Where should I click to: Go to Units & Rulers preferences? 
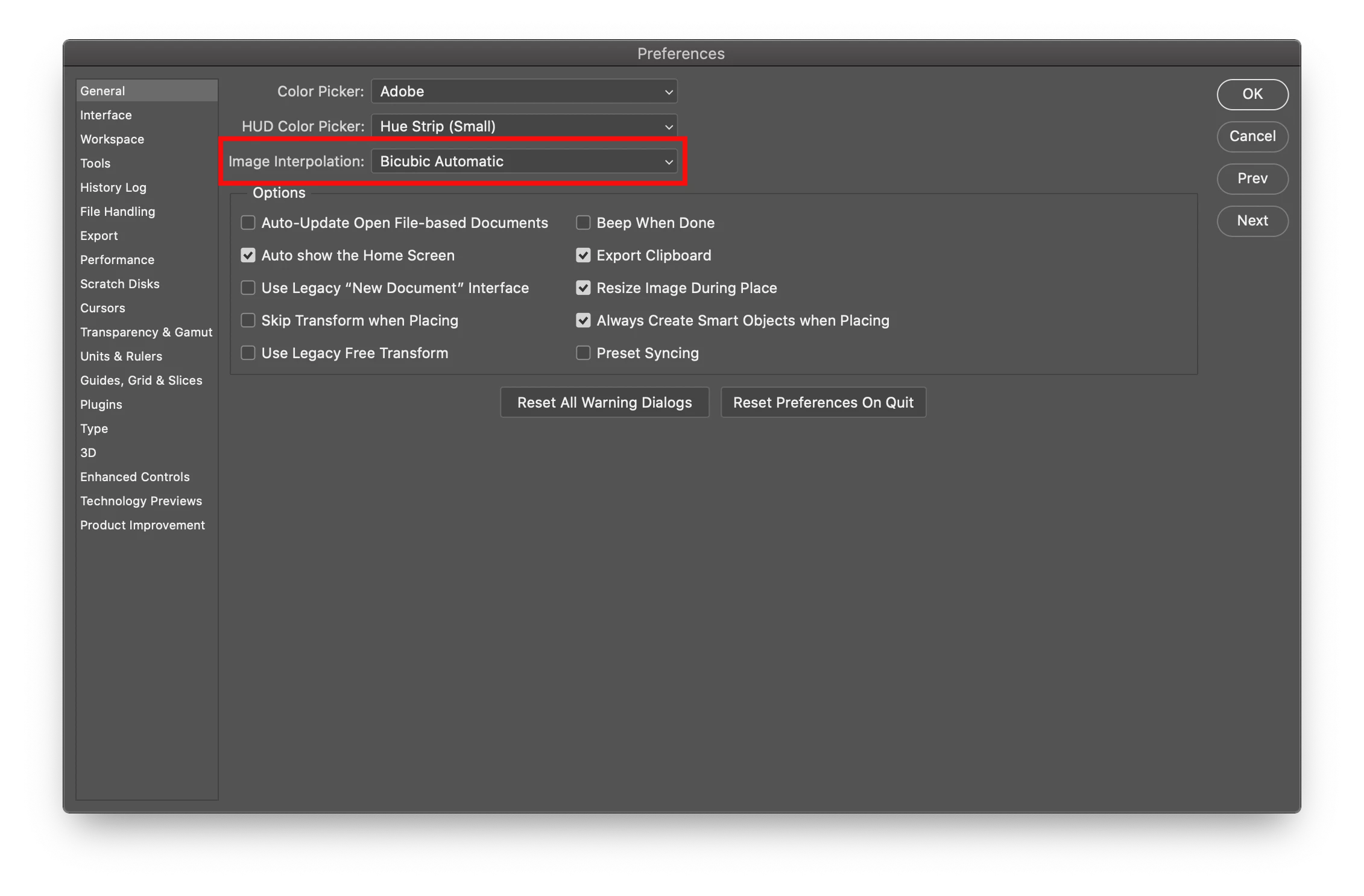121,356
